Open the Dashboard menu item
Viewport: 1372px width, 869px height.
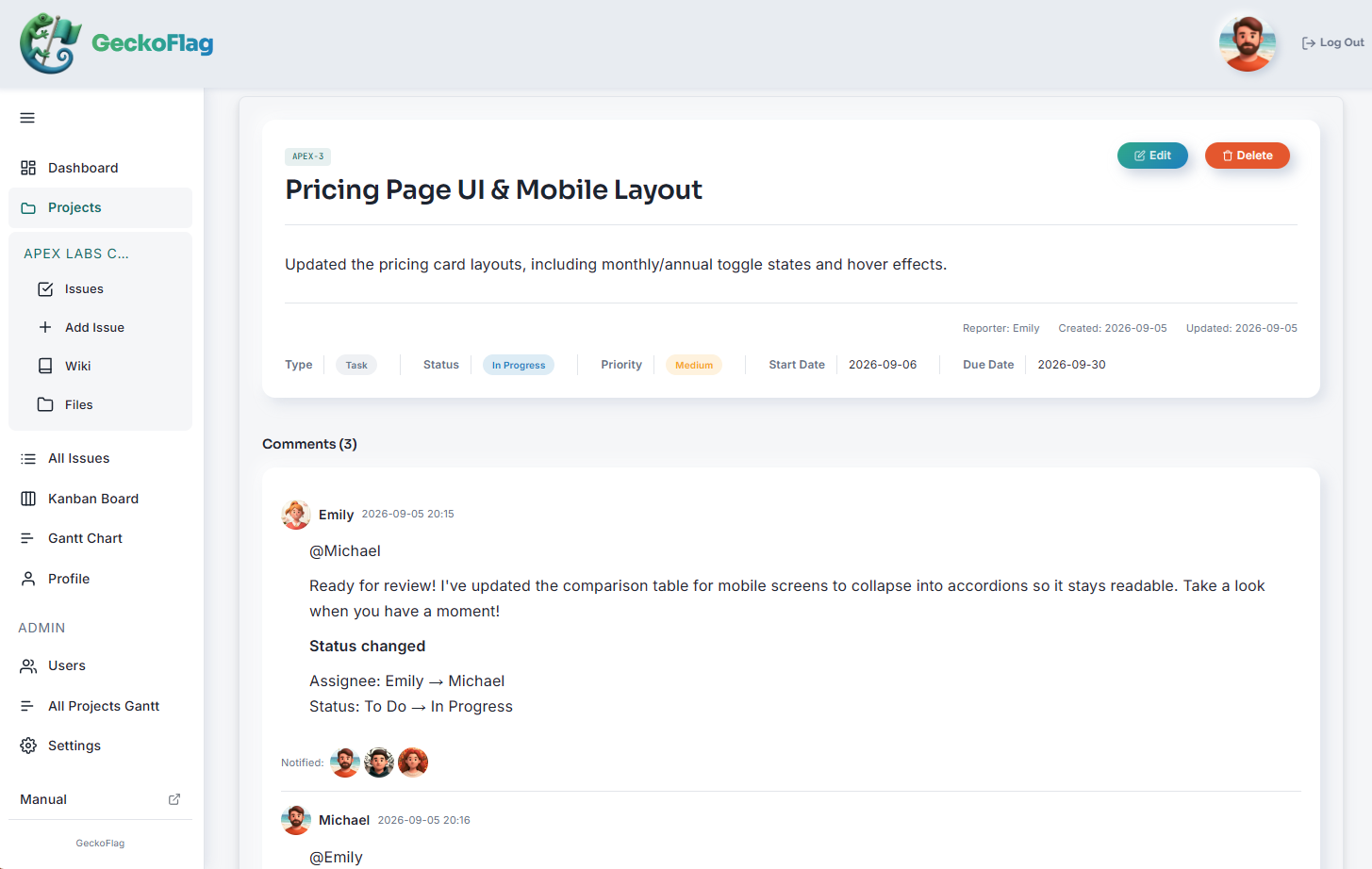[x=100, y=168]
